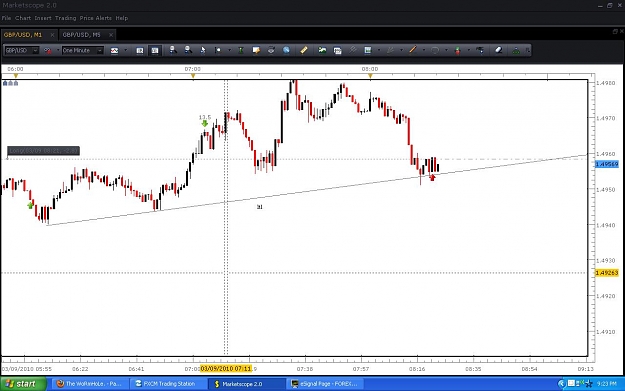625x391 pixels.
Task: Select the yellow ruler measure tool
Action: [304, 50]
